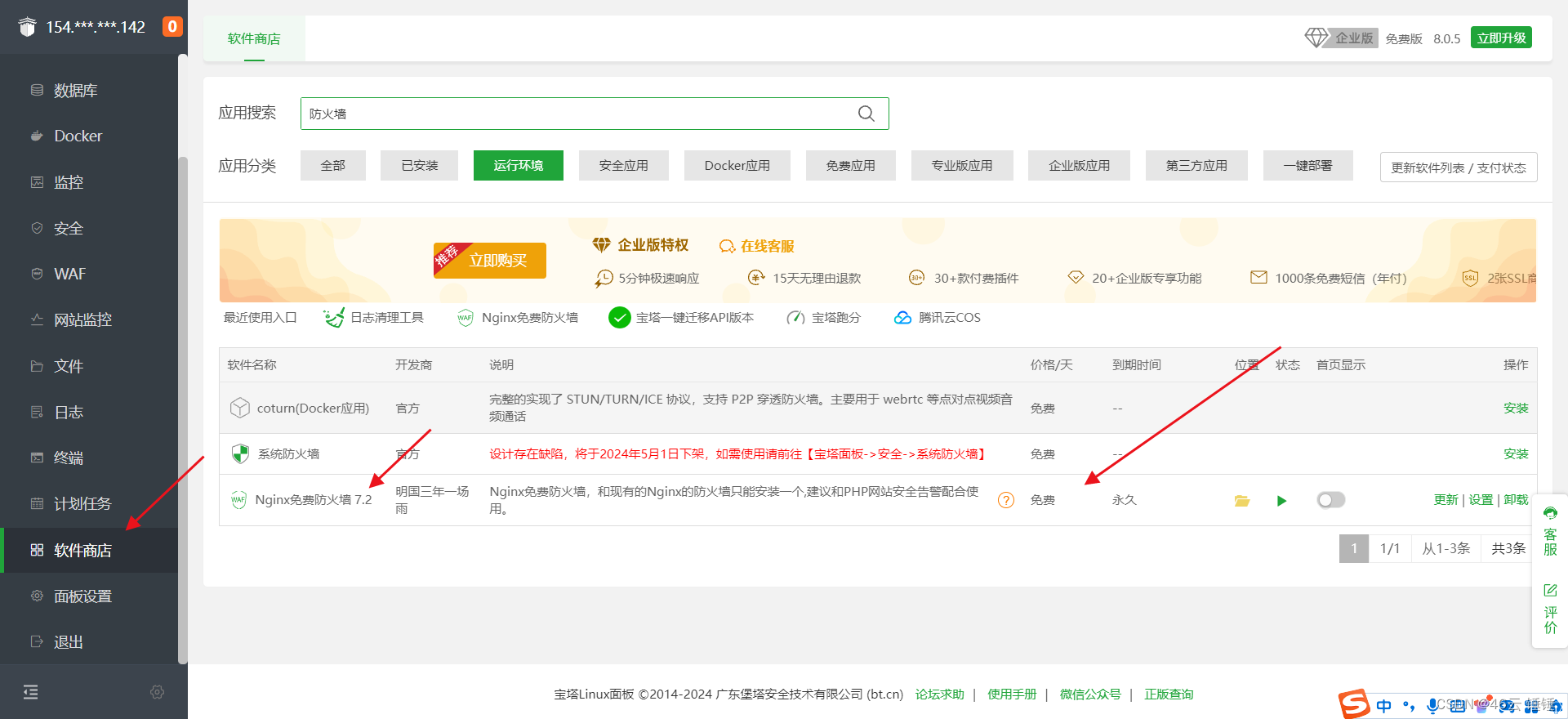Open the 宝塔跑分 shortcut
The image size is (1568, 719).
(x=823, y=318)
